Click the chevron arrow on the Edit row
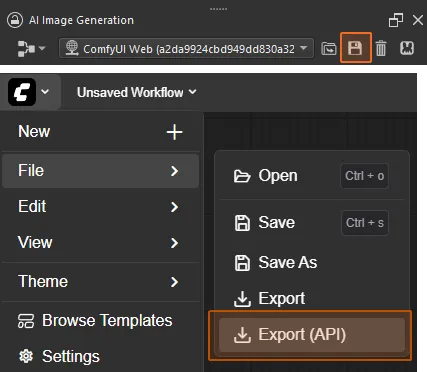This screenshot has height=372, width=427. tap(174, 207)
